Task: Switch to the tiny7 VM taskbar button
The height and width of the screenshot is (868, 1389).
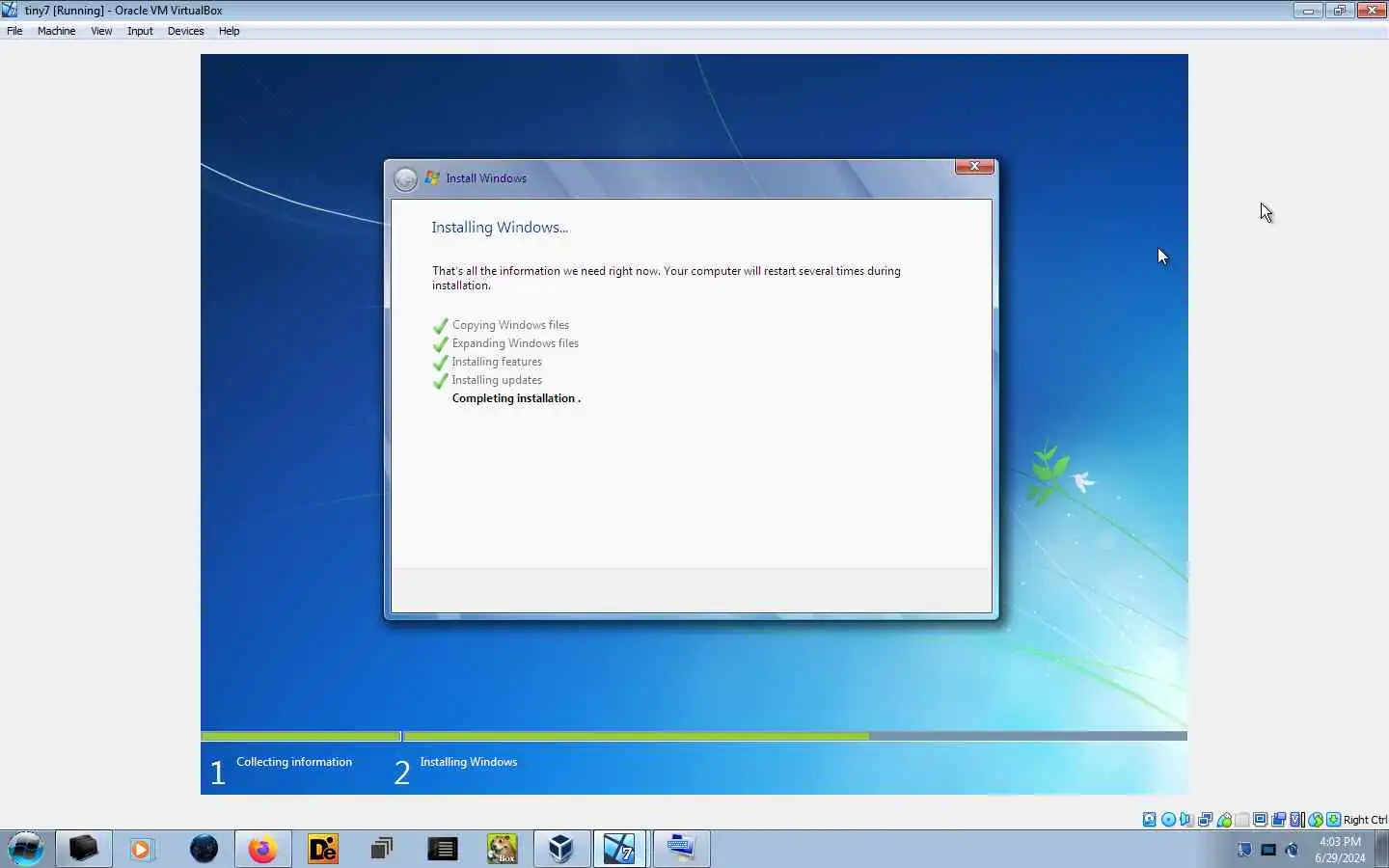Action: click(x=619, y=849)
